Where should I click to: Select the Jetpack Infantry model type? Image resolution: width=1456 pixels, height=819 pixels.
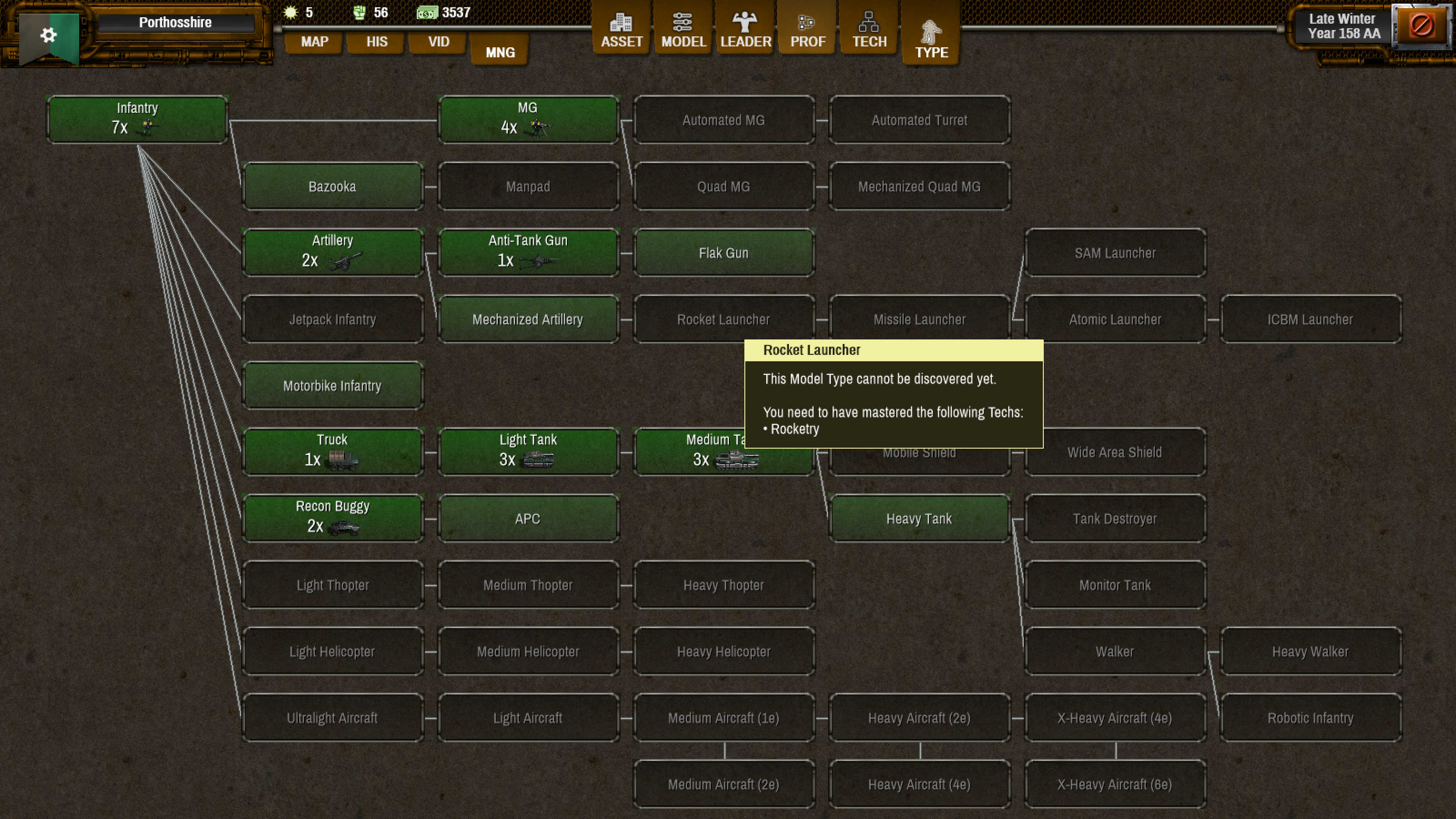332,319
